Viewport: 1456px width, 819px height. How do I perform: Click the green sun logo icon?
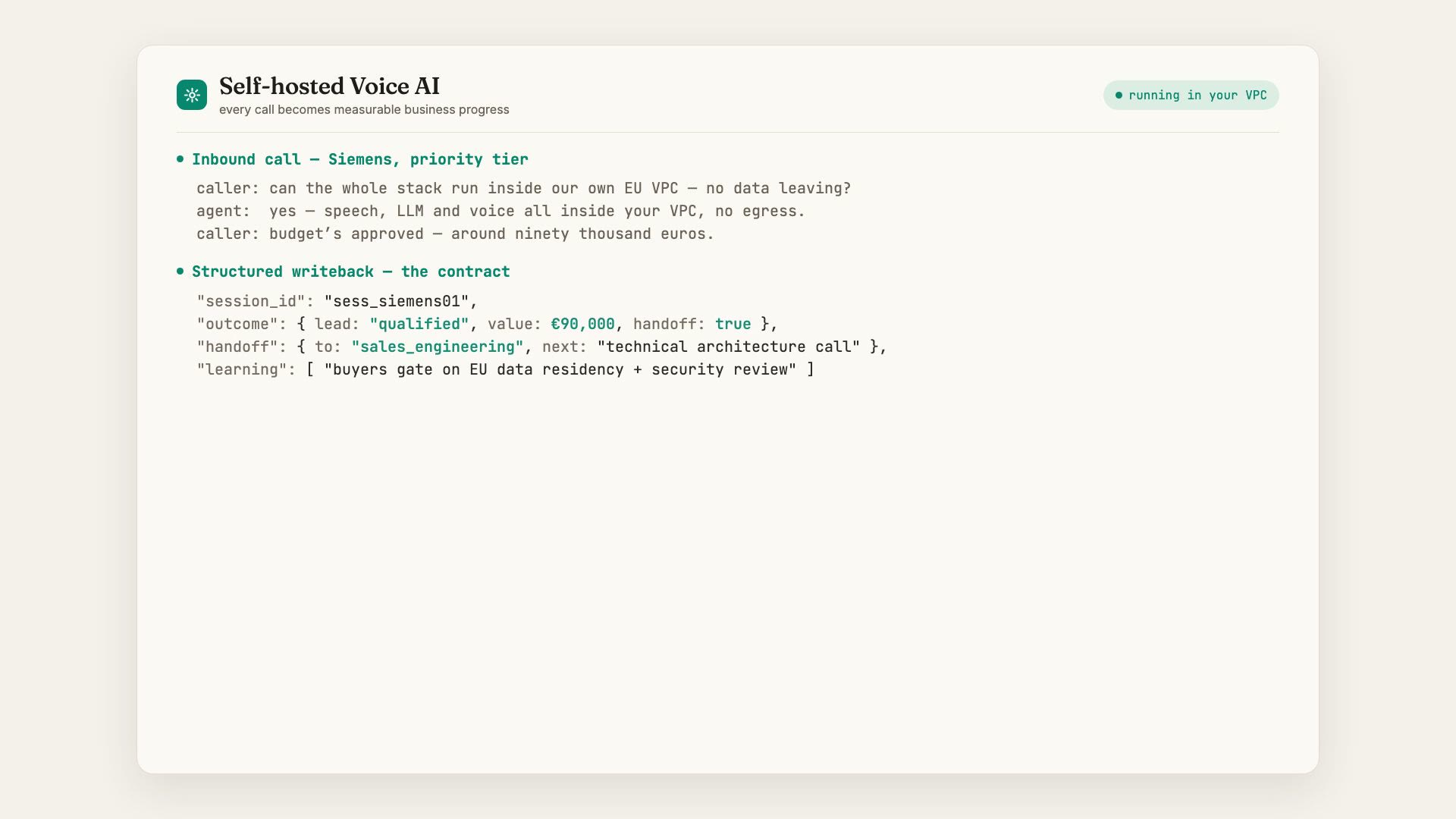tap(192, 96)
